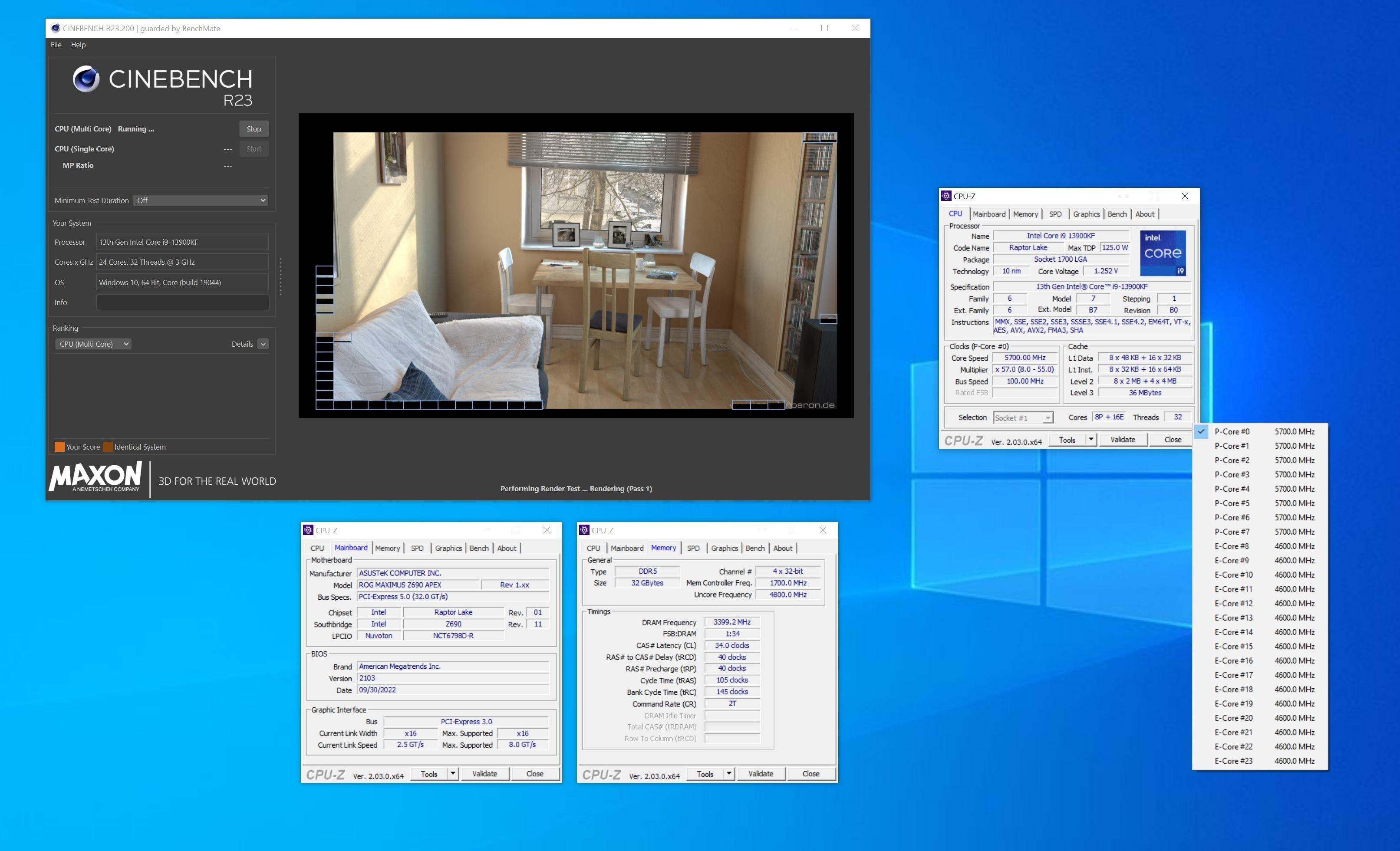Click the empty Info text field
This screenshot has width=1400, height=851.
[x=182, y=302]
